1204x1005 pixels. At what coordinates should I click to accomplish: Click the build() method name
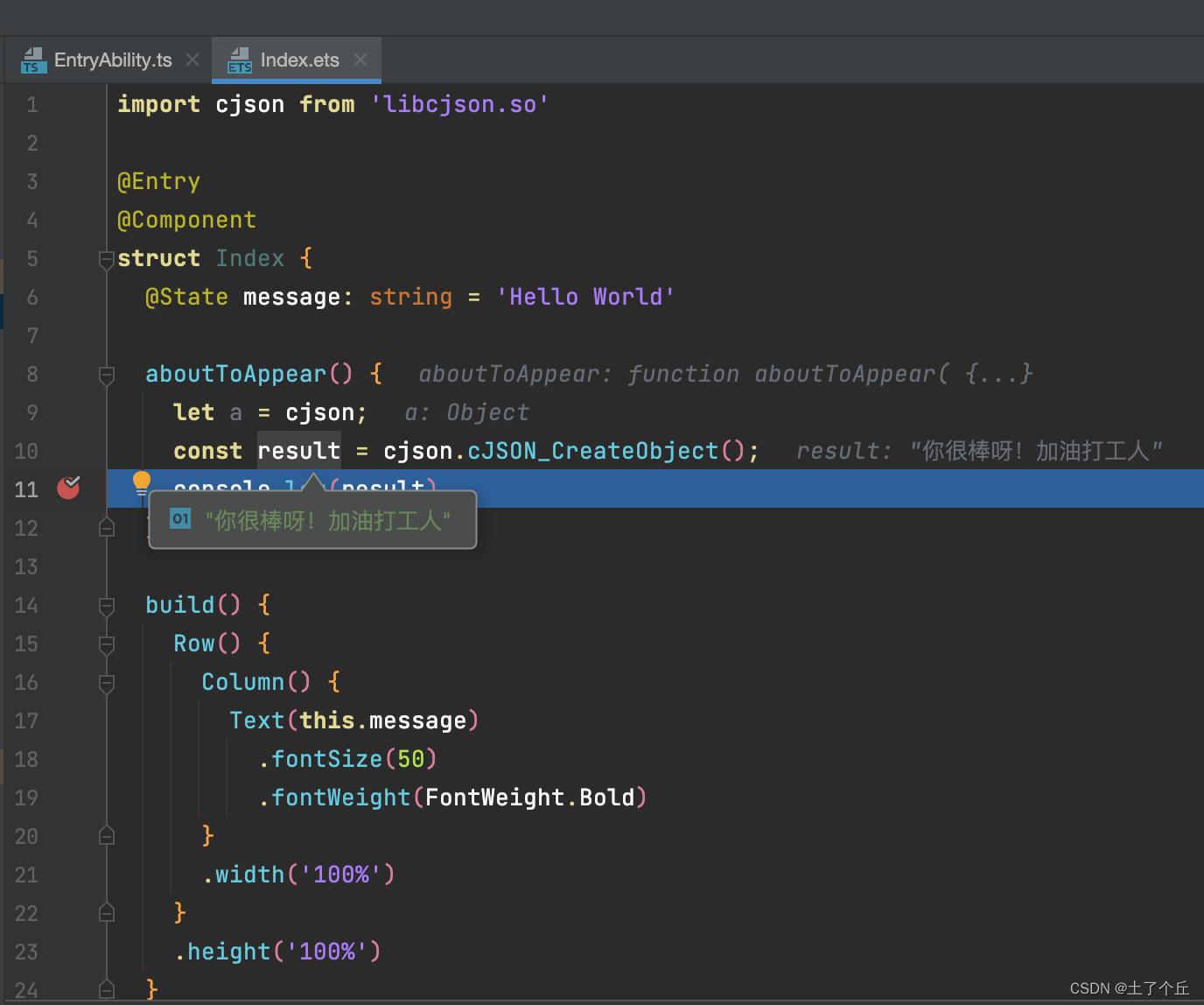[180, 605]
